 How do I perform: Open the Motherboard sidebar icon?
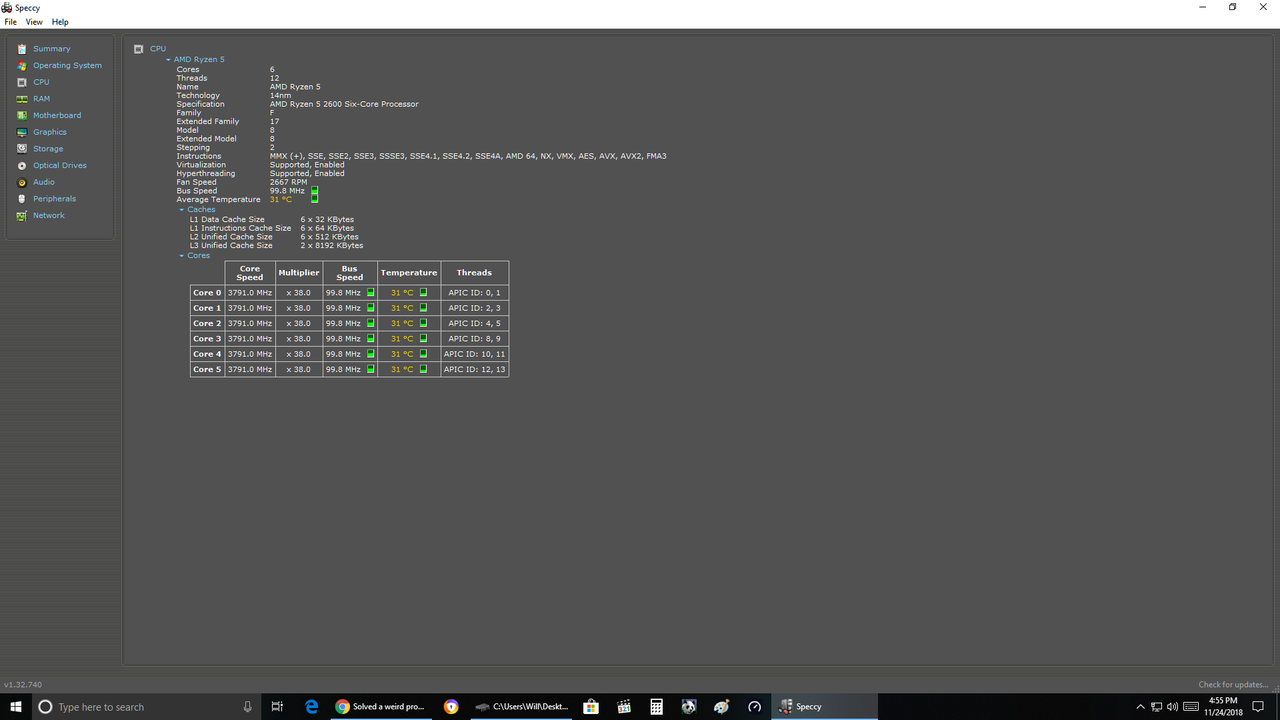point(22,116)
